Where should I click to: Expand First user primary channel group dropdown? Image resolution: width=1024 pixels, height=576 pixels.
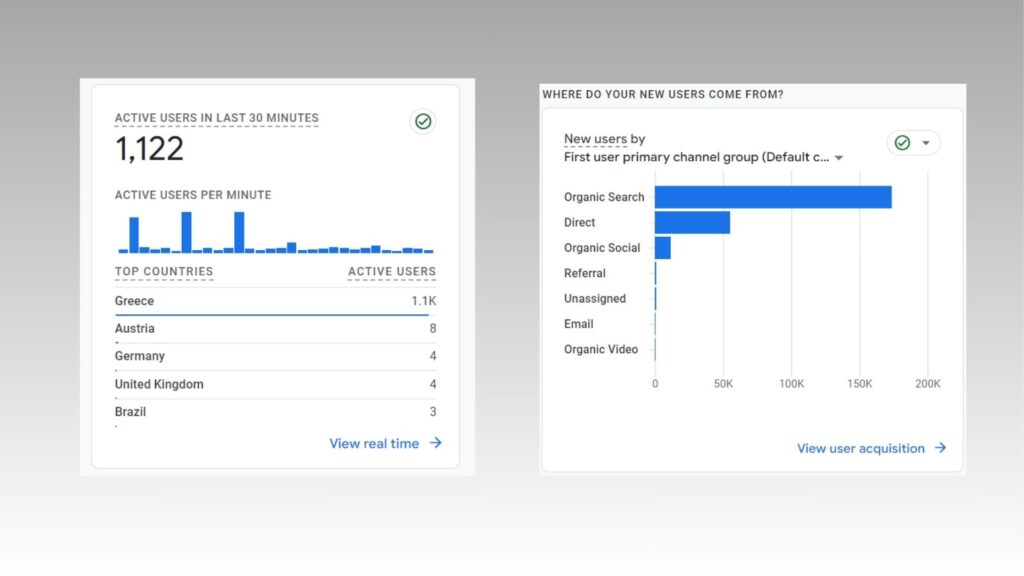tap(839, 158)
